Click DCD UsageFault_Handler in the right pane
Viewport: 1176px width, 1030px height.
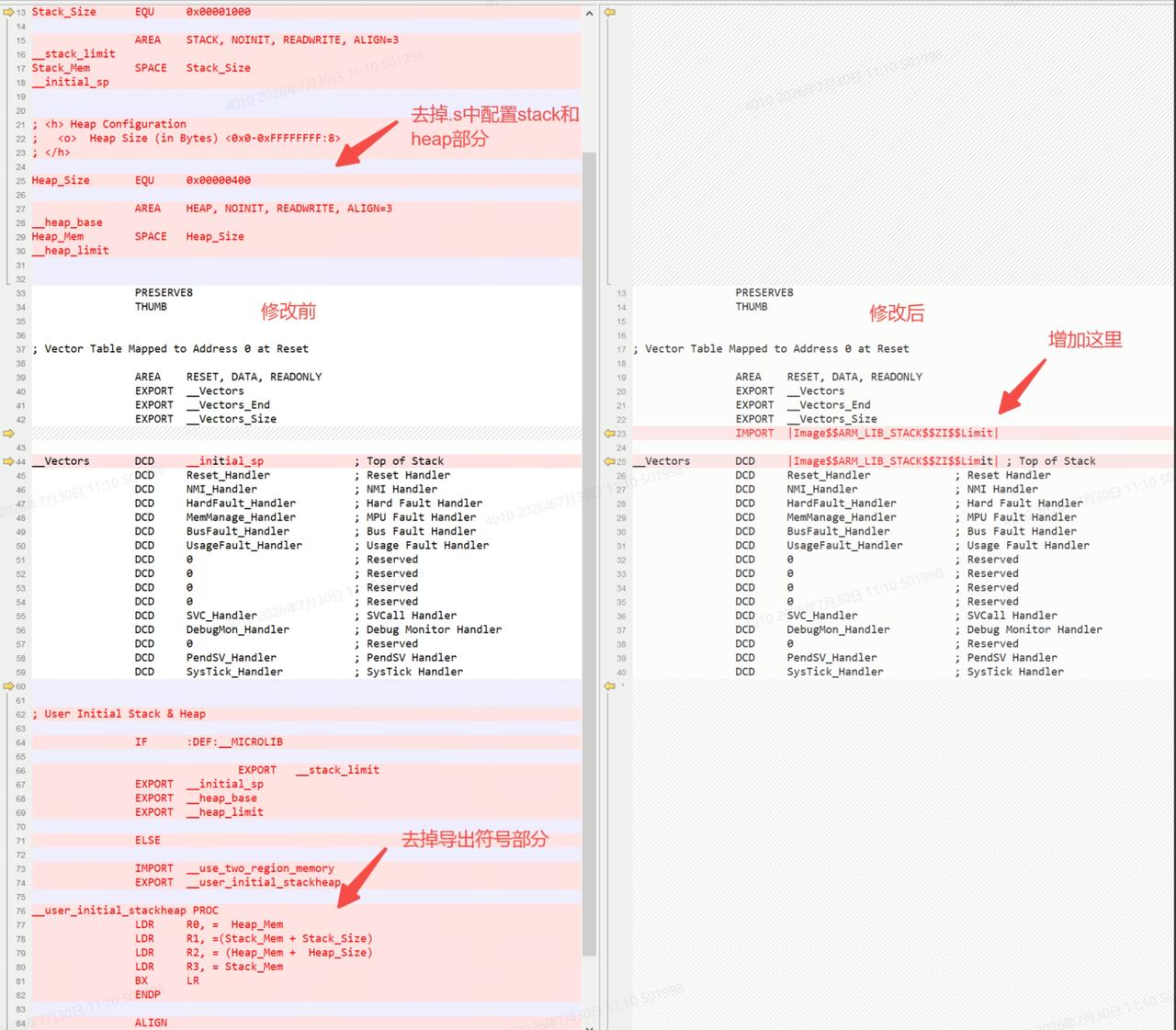coord(819,546)
